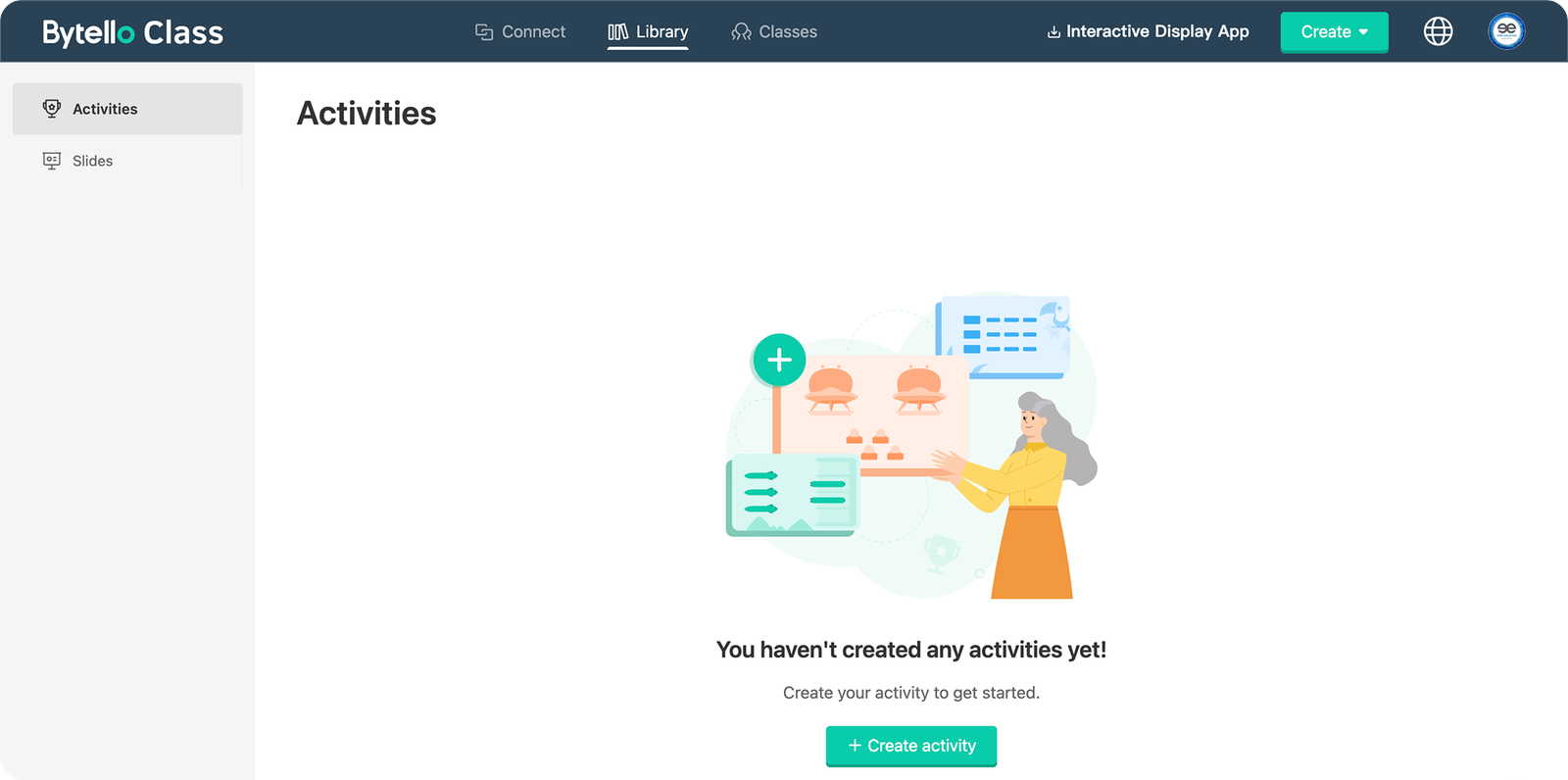Click the Activities trophy icon in sidebar
Screen dimensions: 1568x780
52,109
